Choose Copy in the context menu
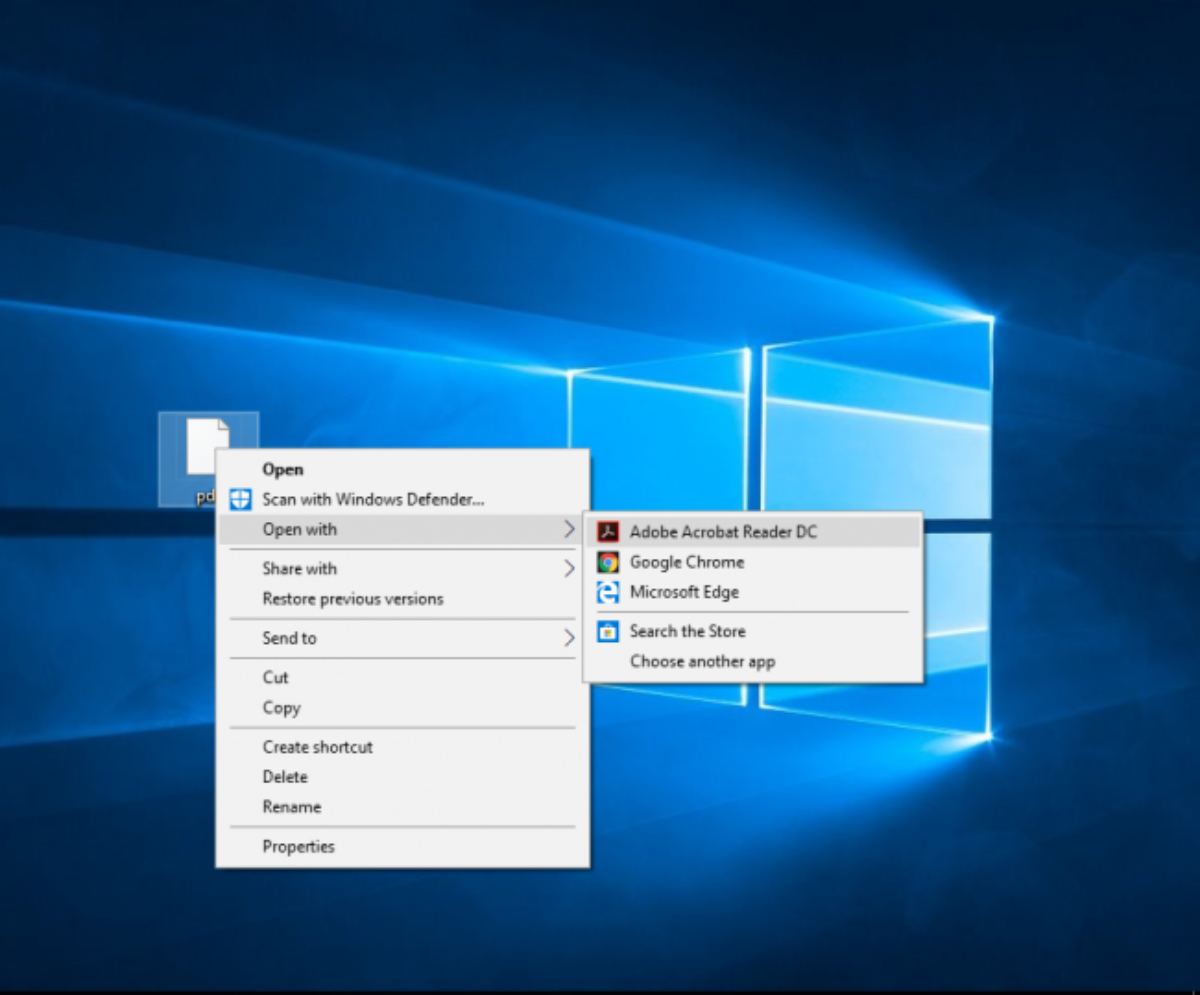The height and width of the screenshot is (995, 1200). (x=281, y=707)
